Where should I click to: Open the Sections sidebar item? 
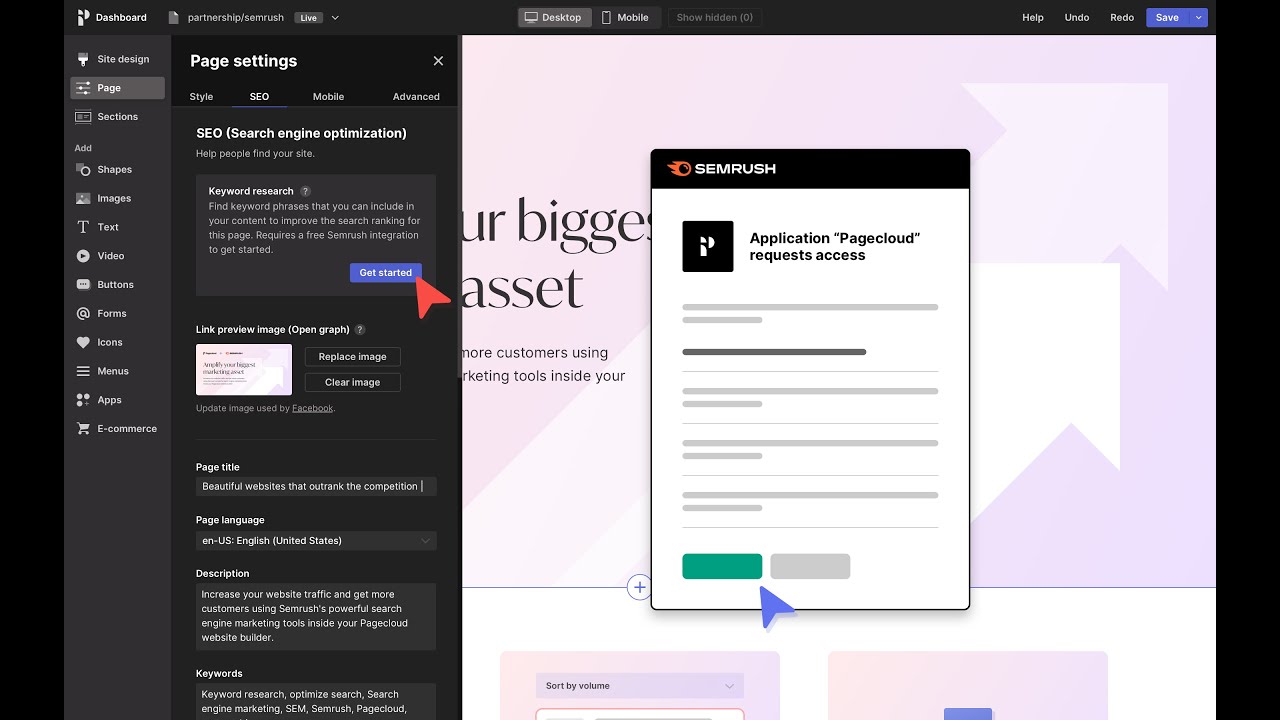pyautogui.click(x=117, y=117)
